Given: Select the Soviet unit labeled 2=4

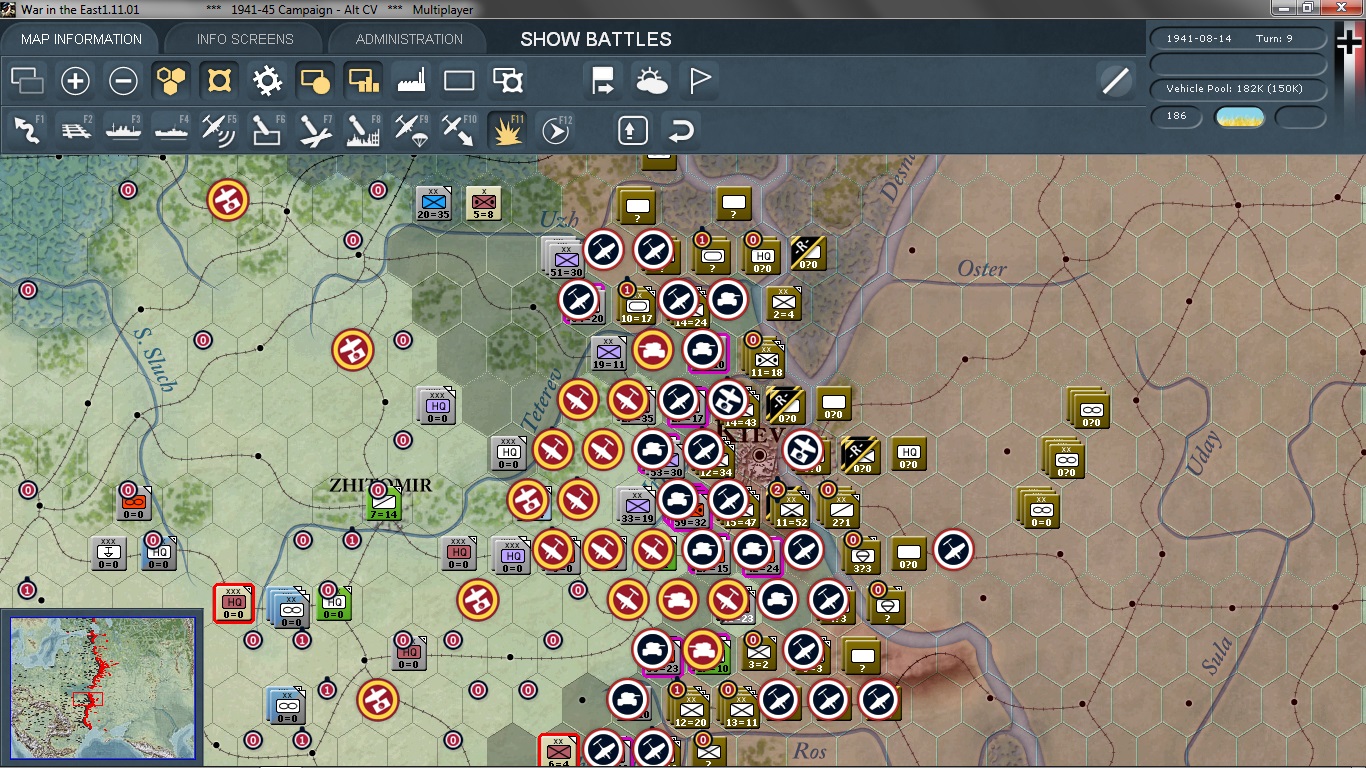Looking at the screenshot, I should pos(784,304).
